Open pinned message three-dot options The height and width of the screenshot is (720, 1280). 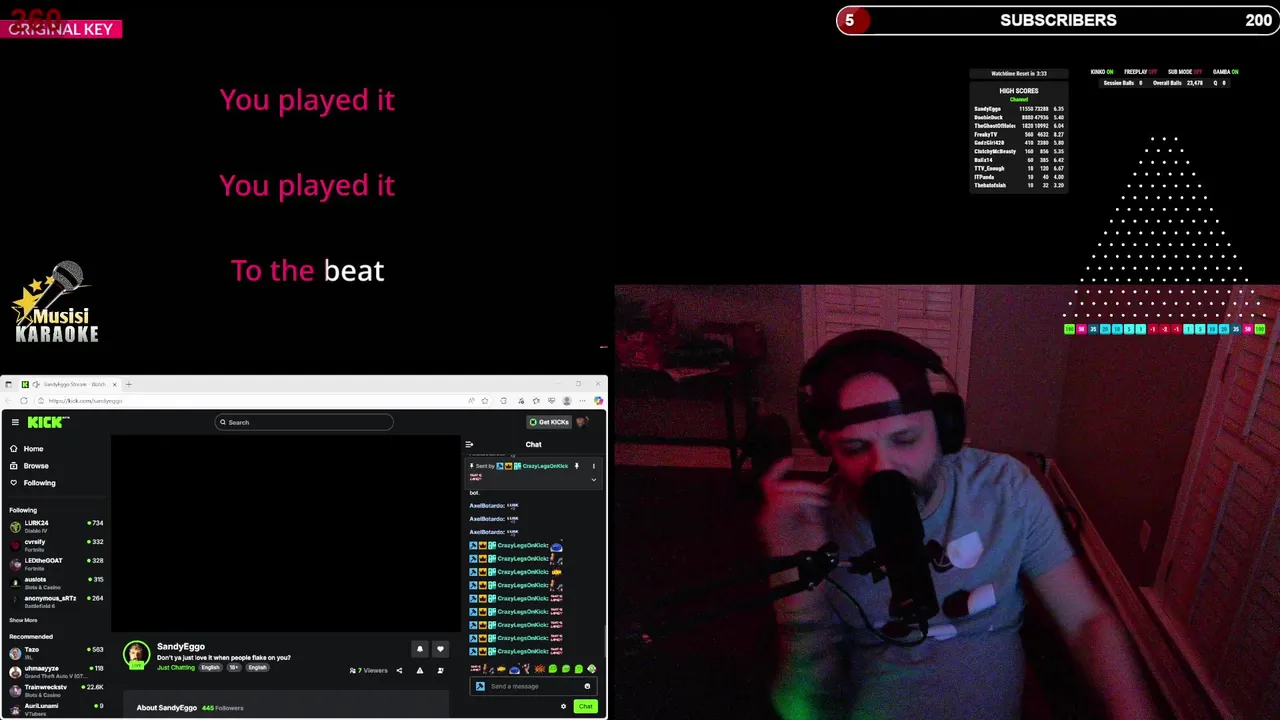[593, 466]
